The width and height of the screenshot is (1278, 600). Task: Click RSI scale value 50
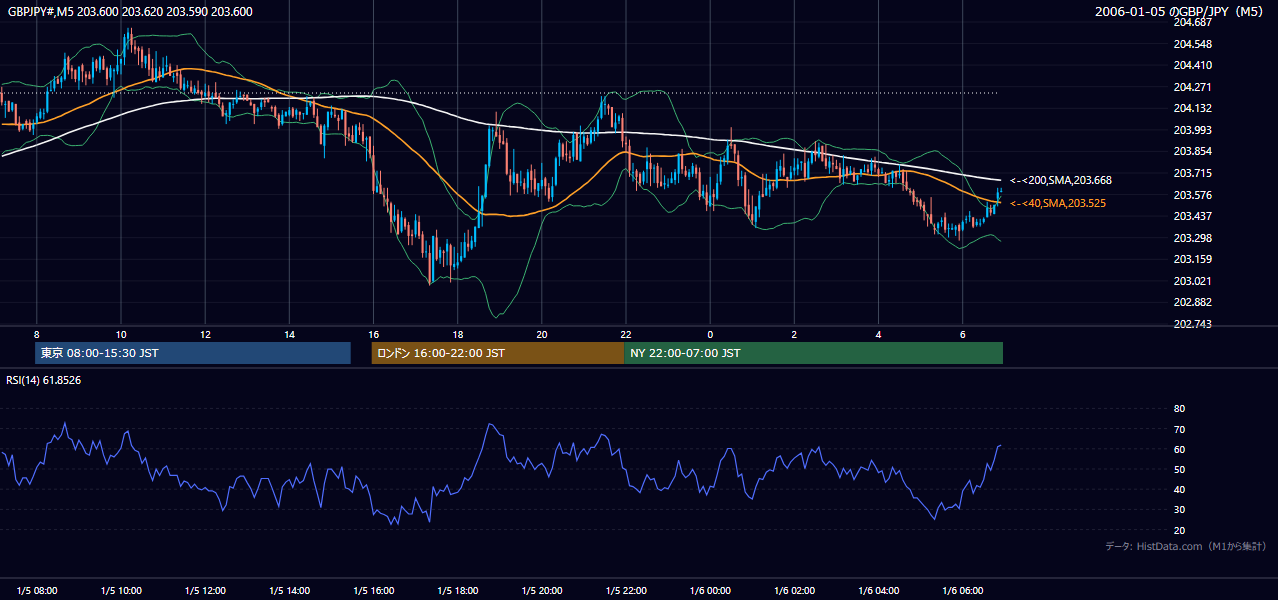pyautogui.click(x=1179, y=469)
